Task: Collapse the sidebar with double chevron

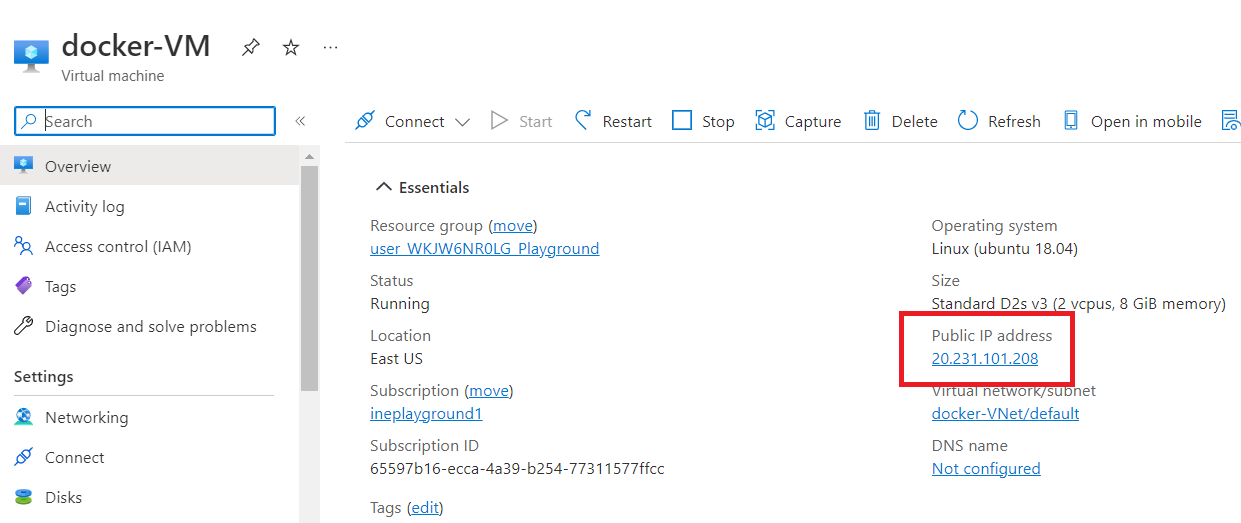Action: (x=300, y=121)
